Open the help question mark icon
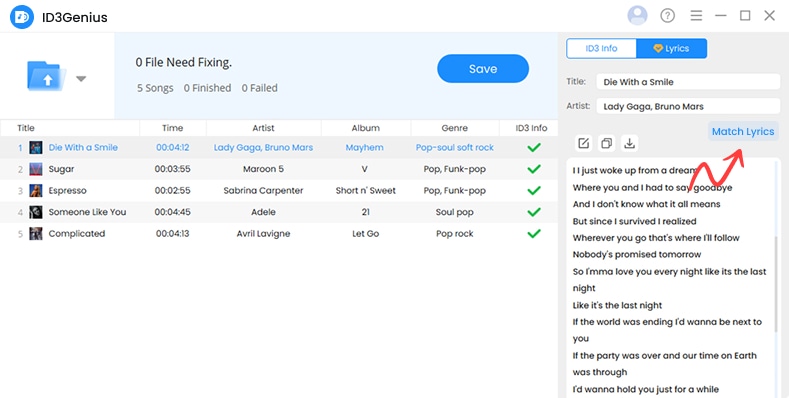The image size is (789, 398). tap(667, 16)
